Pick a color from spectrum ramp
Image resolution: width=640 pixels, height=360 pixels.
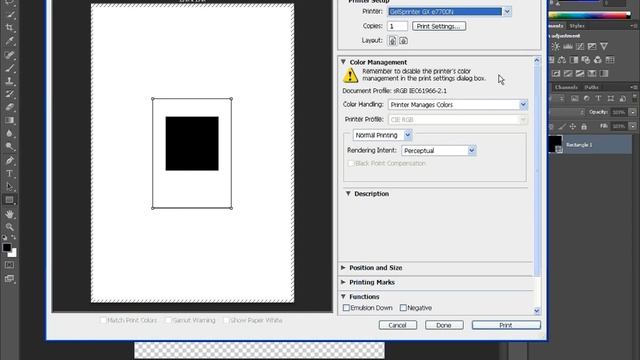click(590, 16)
